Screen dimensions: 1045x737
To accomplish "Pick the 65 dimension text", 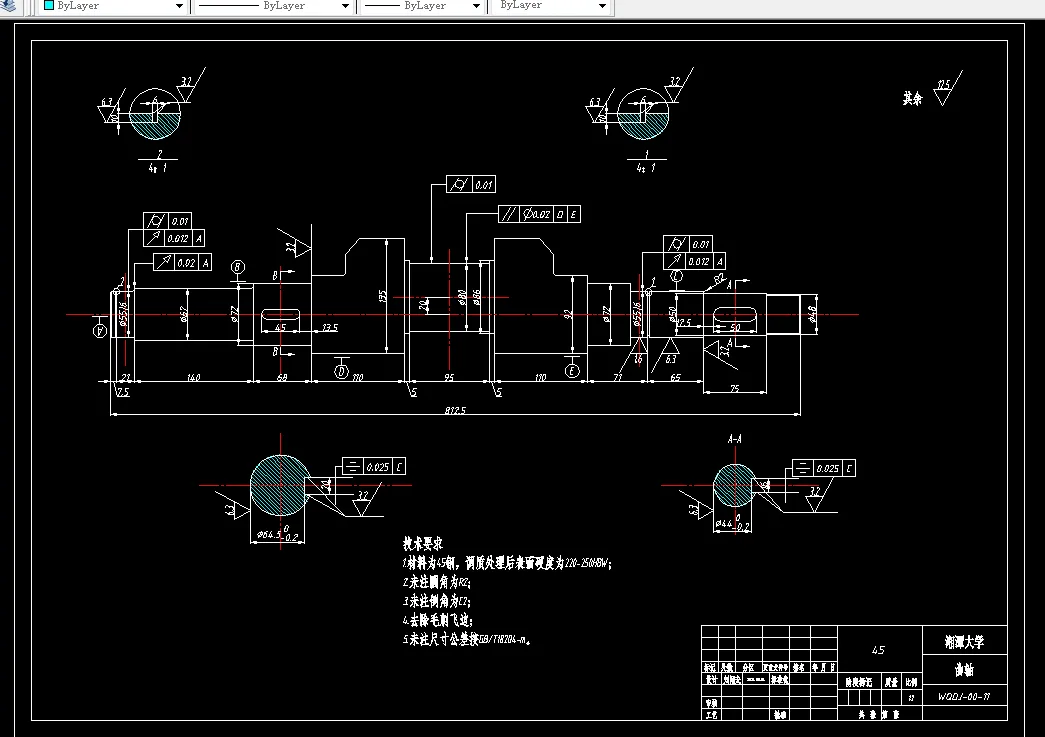I will (675, 377).
